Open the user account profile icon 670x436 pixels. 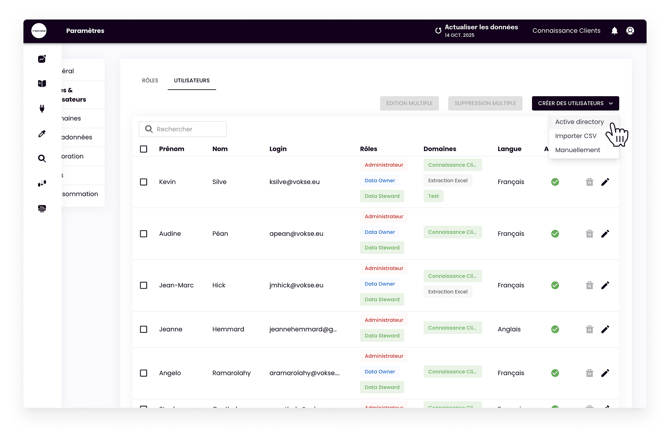click(630, 31)
